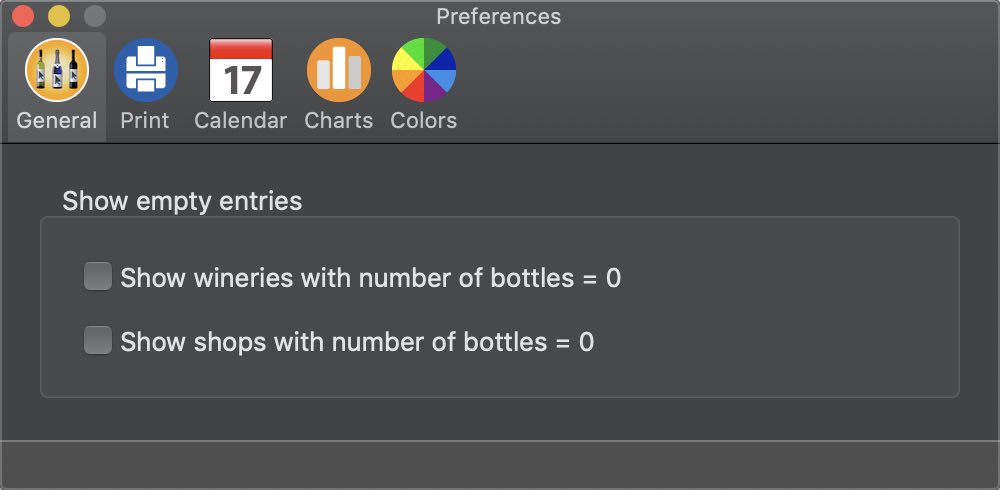Click the 'Show empty entries' section heading
Screen dimensions: 1000x490
[182, 202]
